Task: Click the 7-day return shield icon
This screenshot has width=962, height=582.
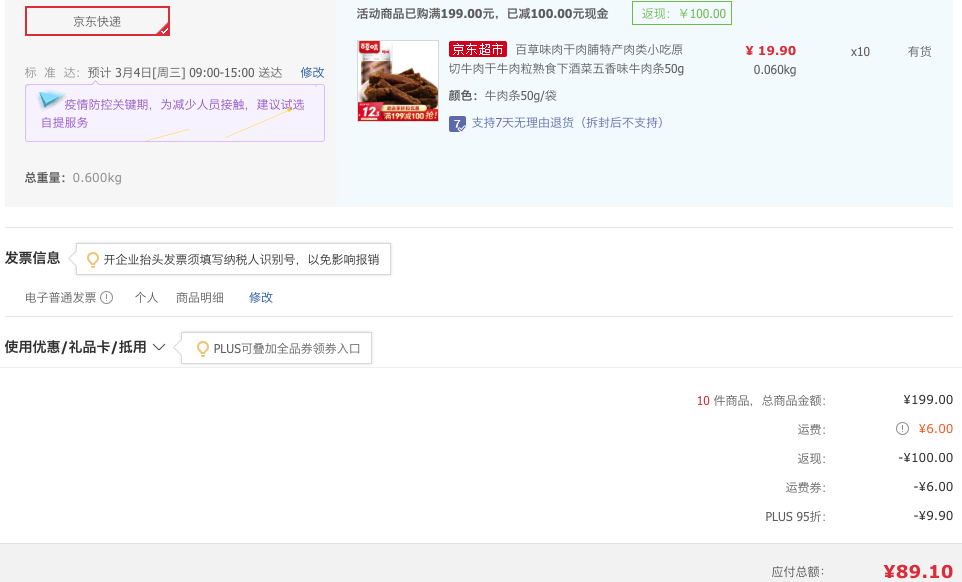Action: point(457,124)
